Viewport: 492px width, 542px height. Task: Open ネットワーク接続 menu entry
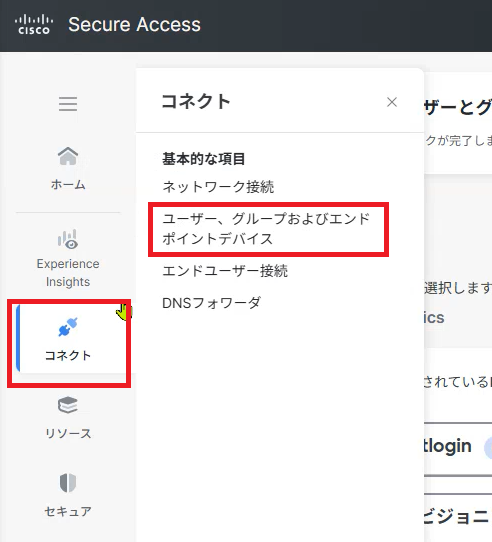pyautogui.click(x=218, y=187)
